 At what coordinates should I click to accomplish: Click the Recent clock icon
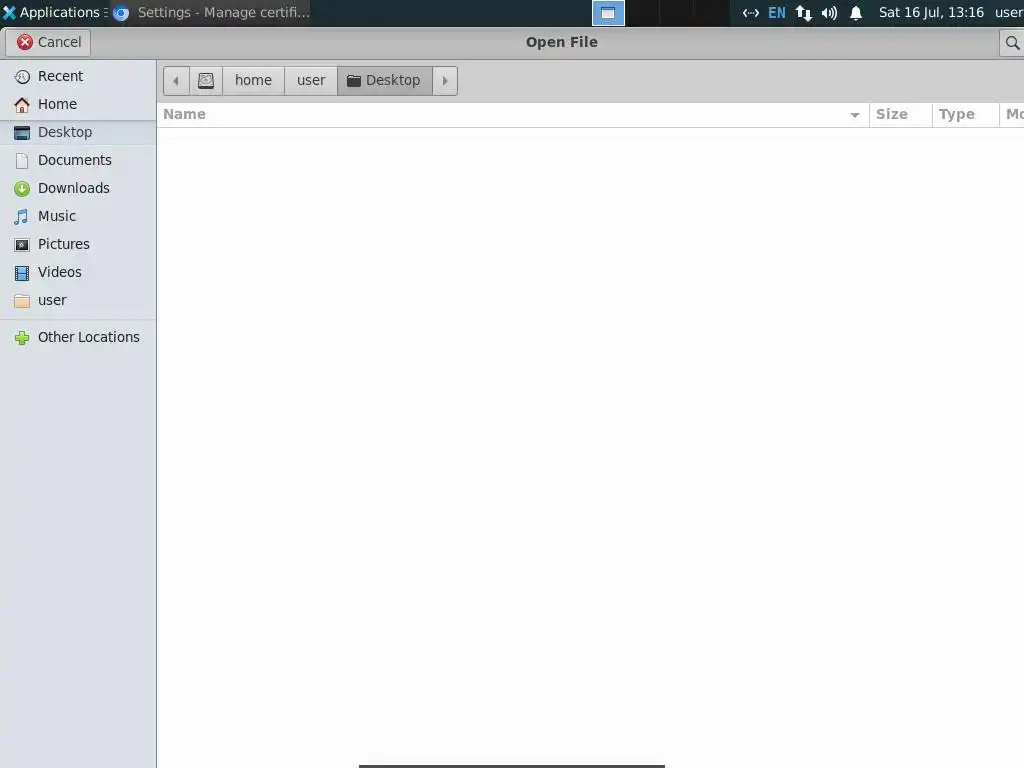pyautogui.click(x=22, y=77)
